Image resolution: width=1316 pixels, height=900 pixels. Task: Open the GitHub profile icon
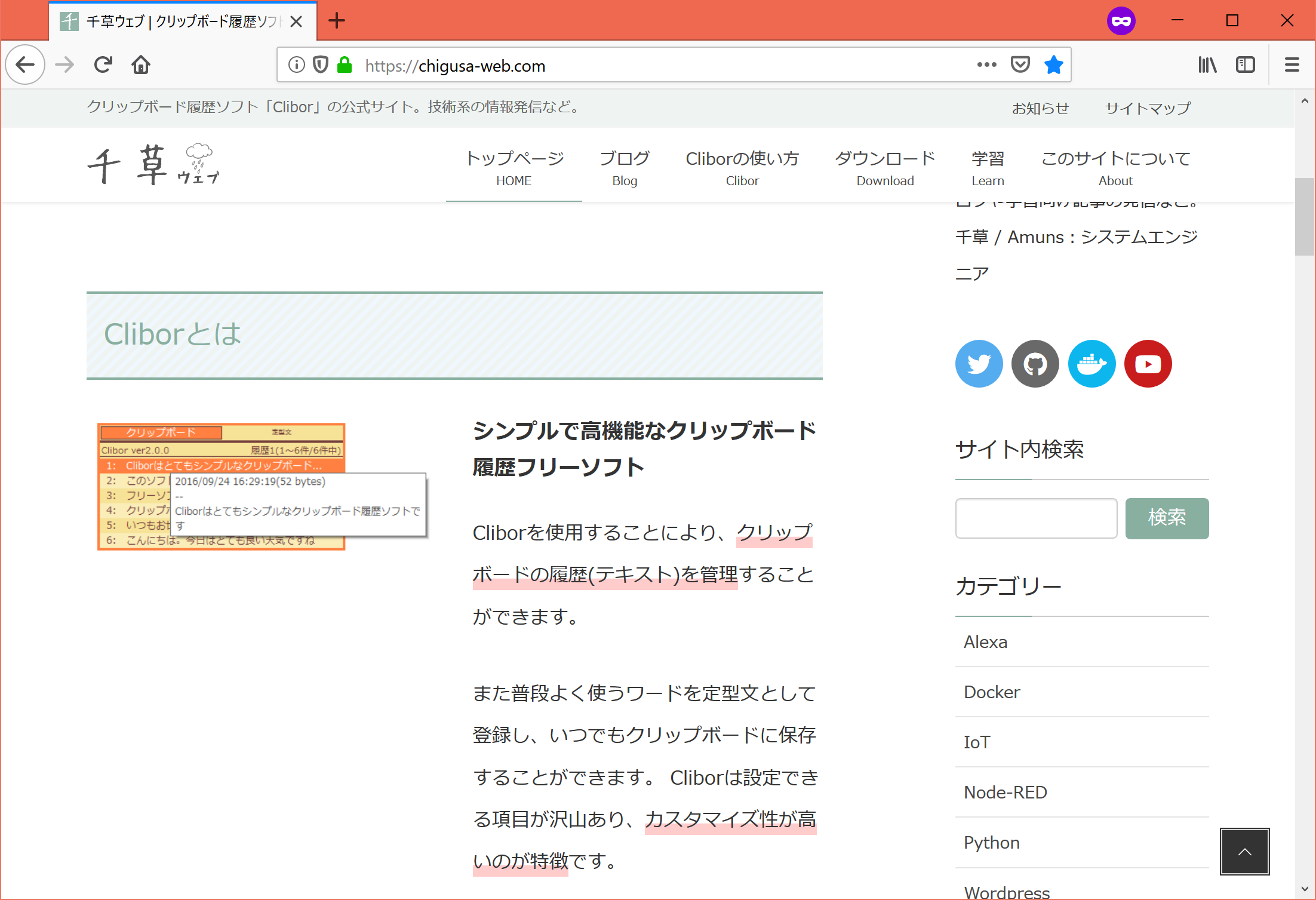[x=1035, y=364]
